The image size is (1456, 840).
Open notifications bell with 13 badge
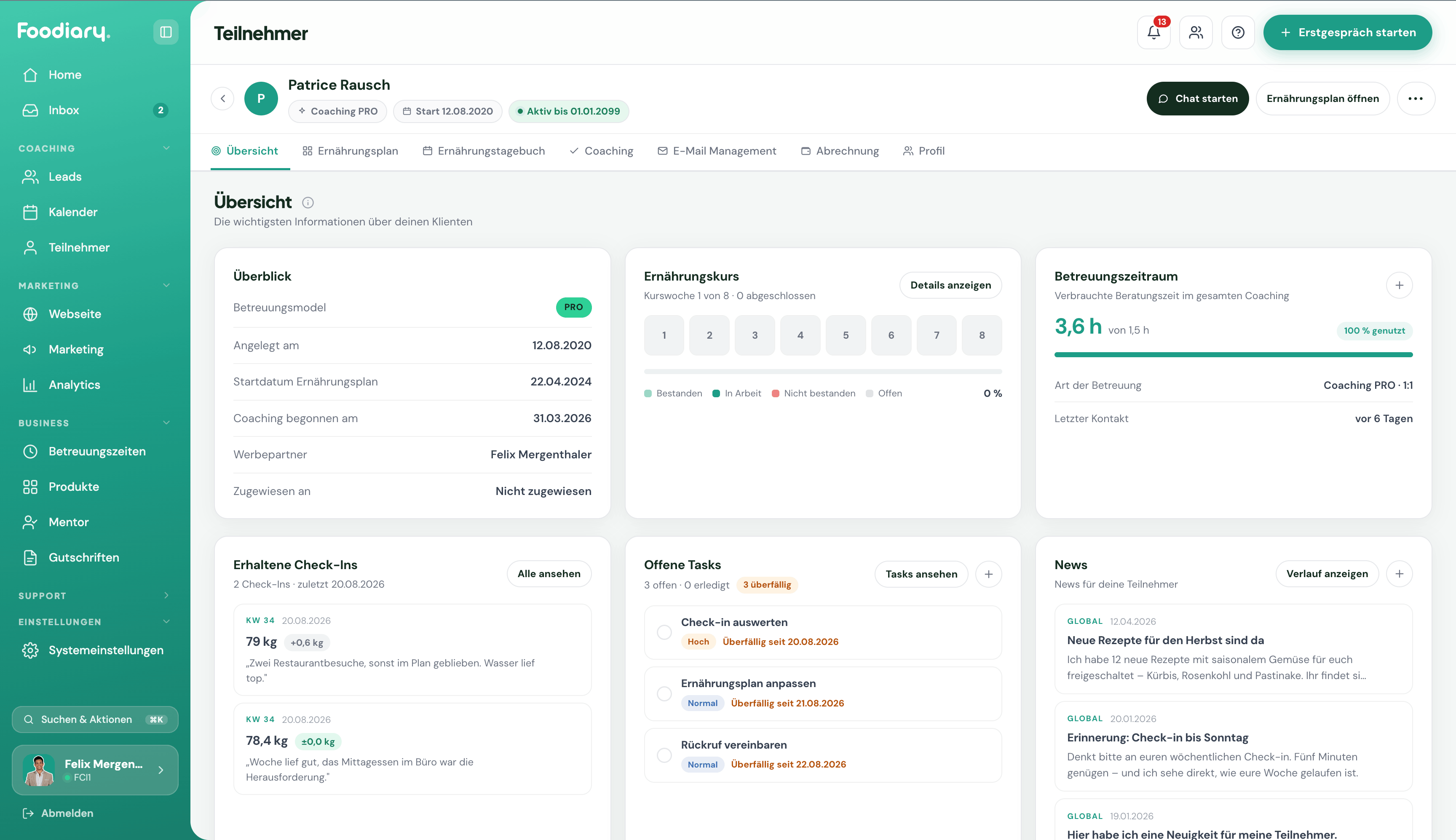[x=1154, y=32]
